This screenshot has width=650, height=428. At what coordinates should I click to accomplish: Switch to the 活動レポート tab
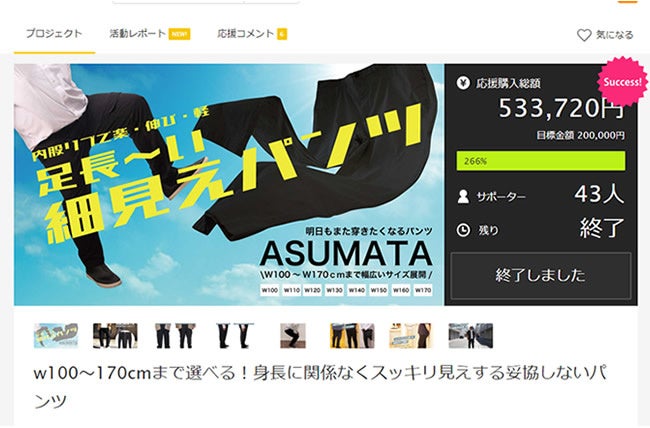(138, 34)
